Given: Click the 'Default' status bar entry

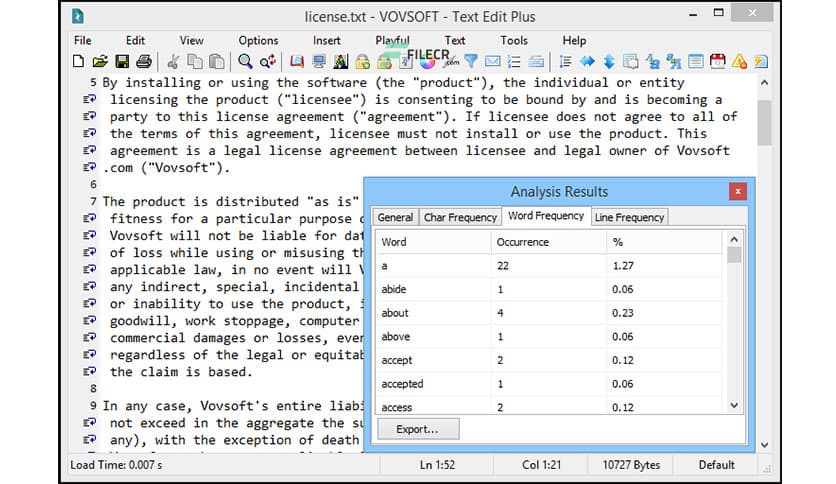Looking at the screenshot, I should pos(717,465).
